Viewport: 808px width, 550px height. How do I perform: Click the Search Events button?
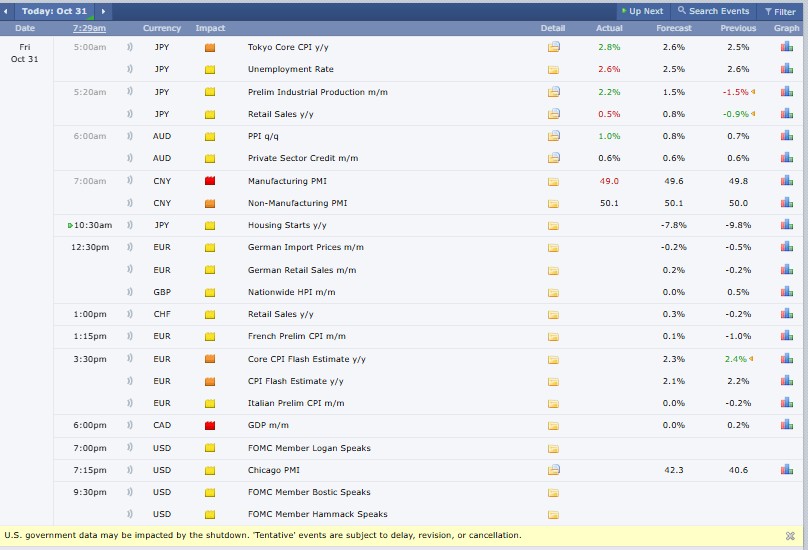click(714, 11)
